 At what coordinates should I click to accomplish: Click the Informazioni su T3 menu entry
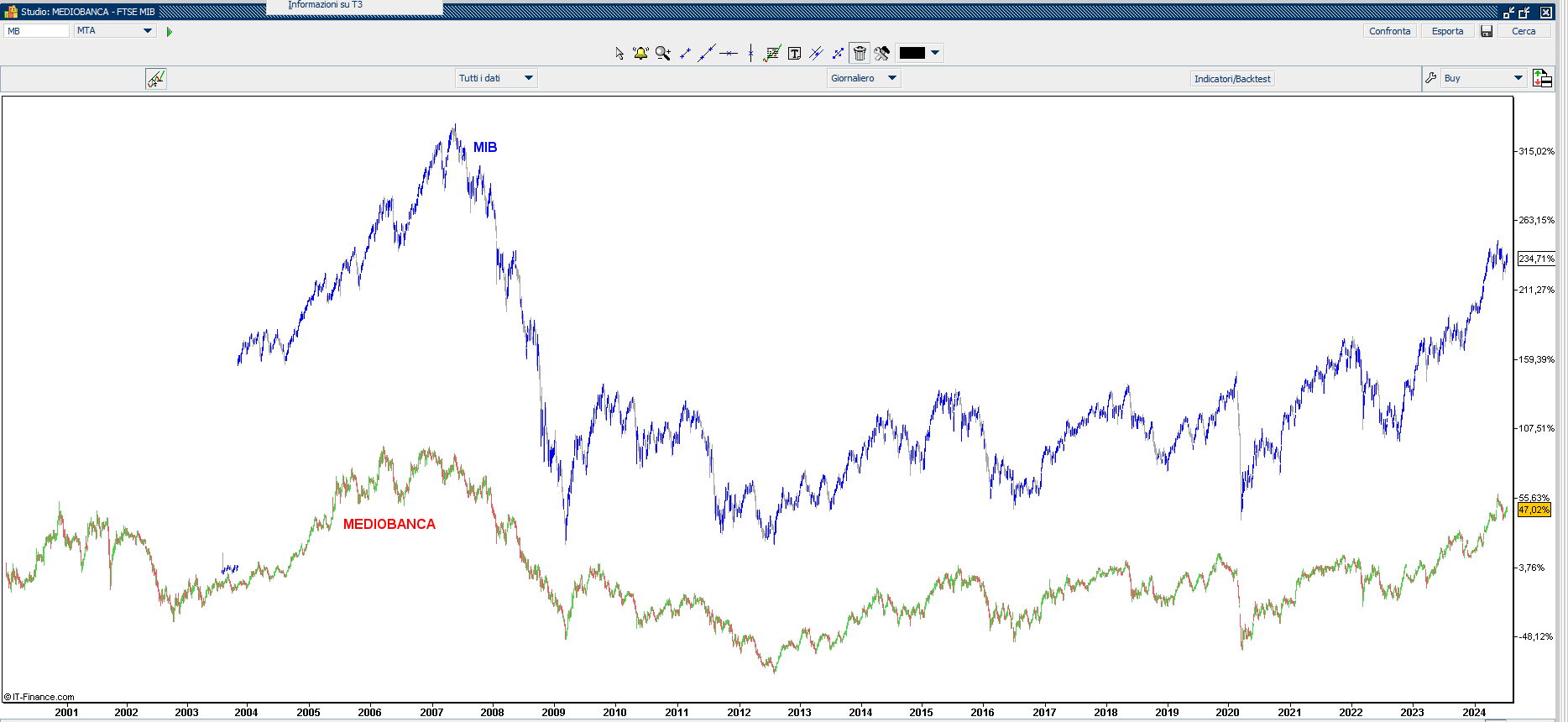point(326,5)
